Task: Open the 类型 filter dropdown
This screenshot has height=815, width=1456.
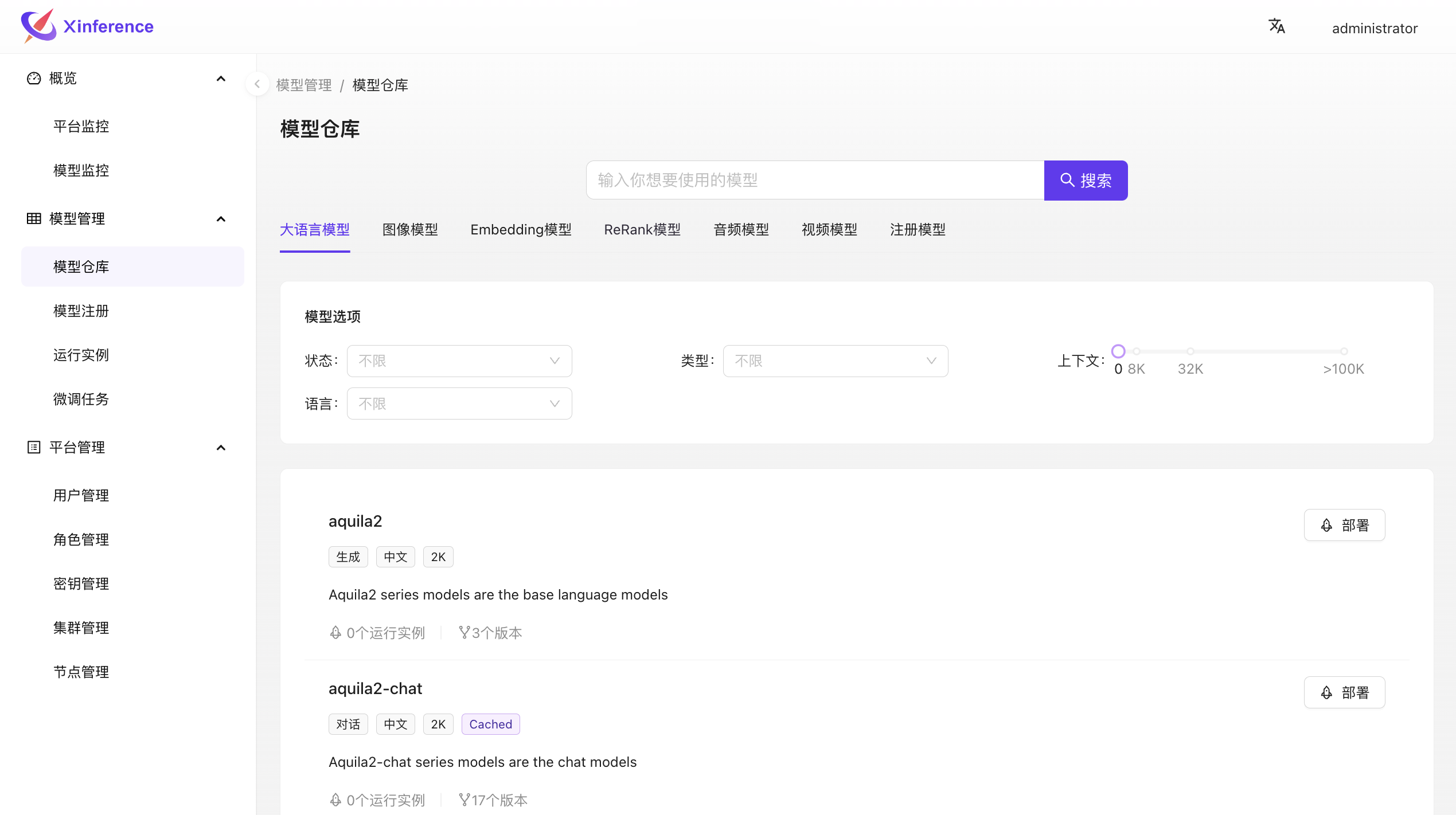Action: pyautogui.click(x=835, y=361)
